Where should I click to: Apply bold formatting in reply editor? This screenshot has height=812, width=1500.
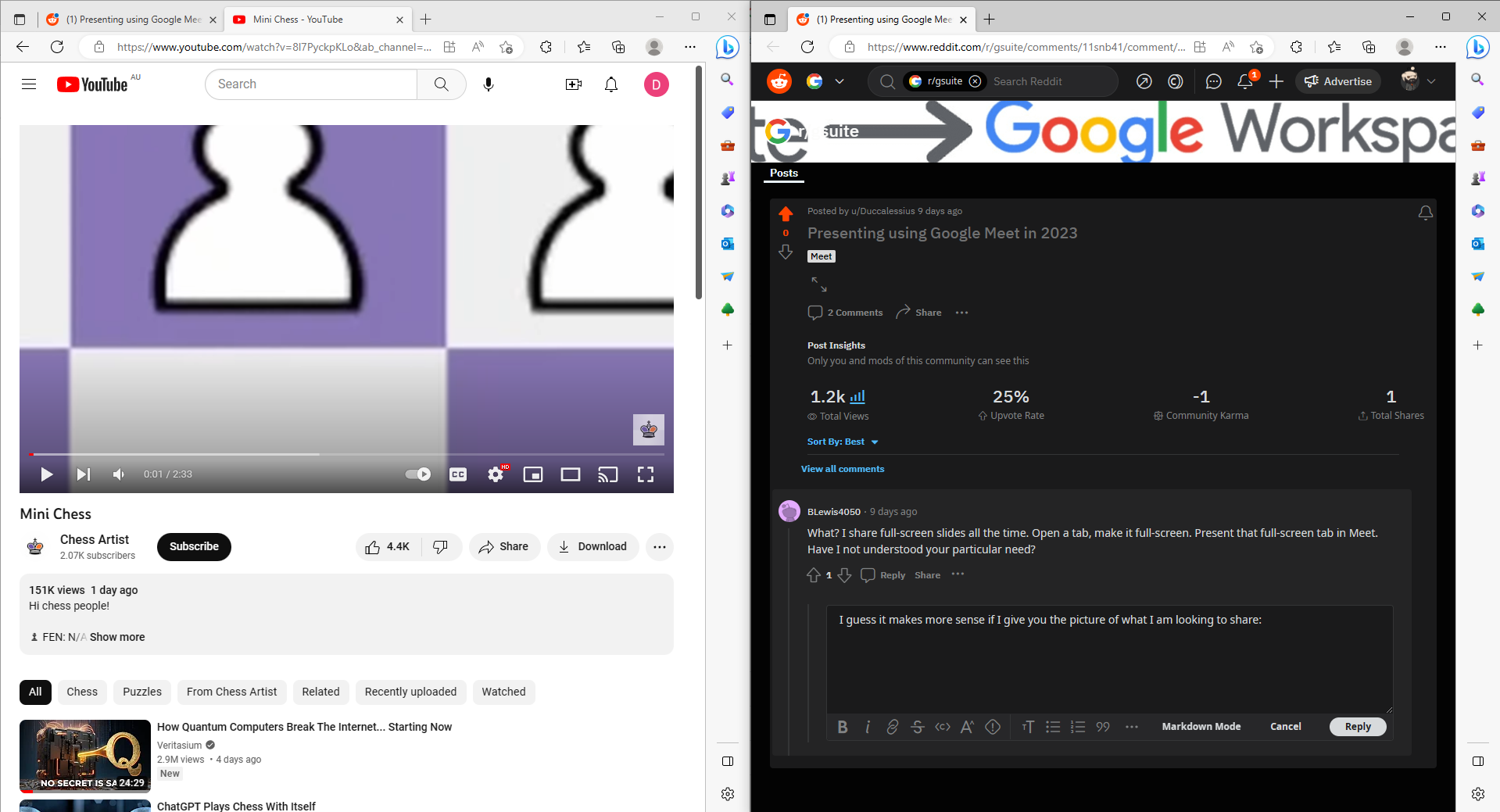click(843, 727)
